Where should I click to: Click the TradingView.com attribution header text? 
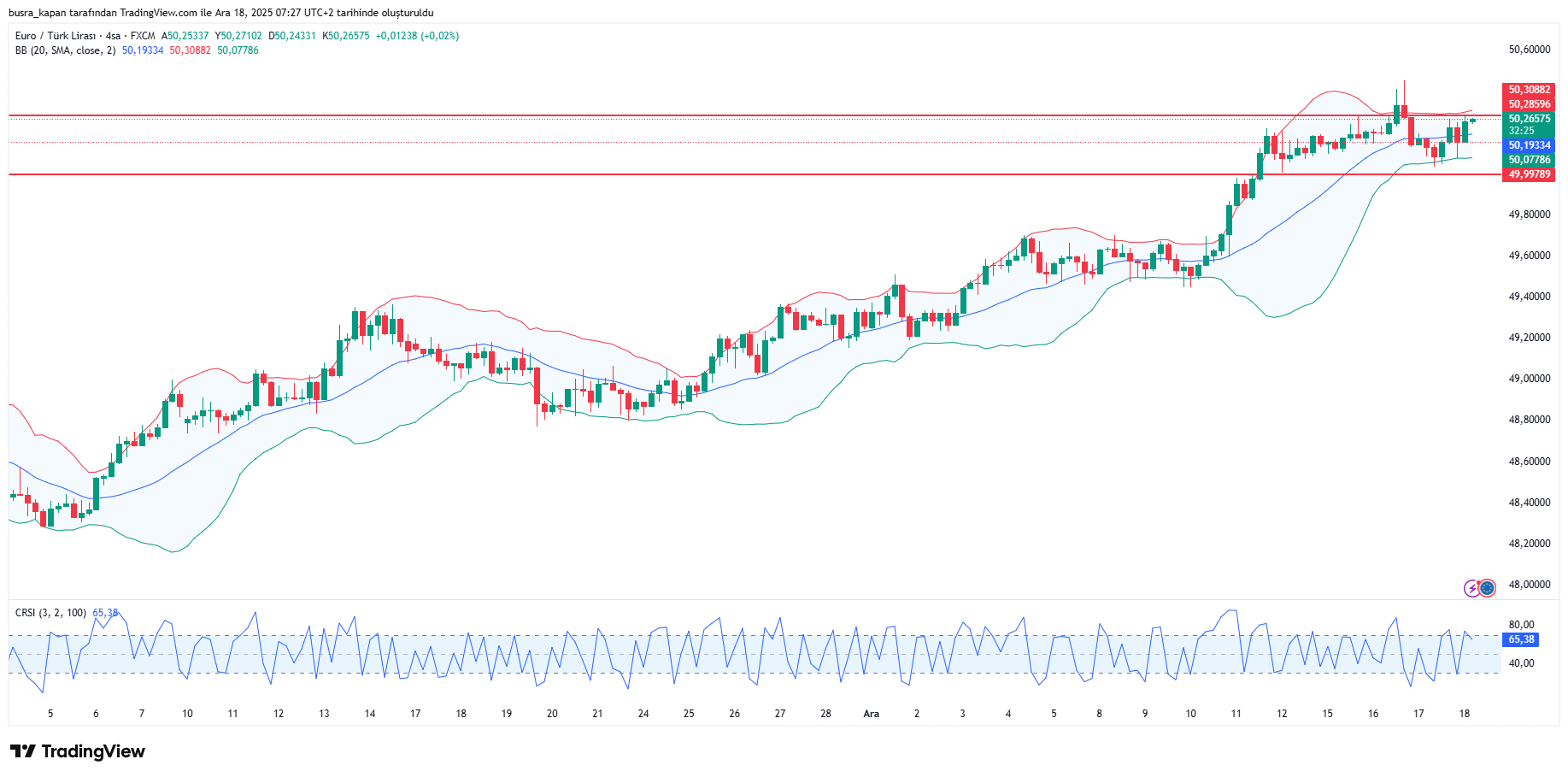point(220,13)
